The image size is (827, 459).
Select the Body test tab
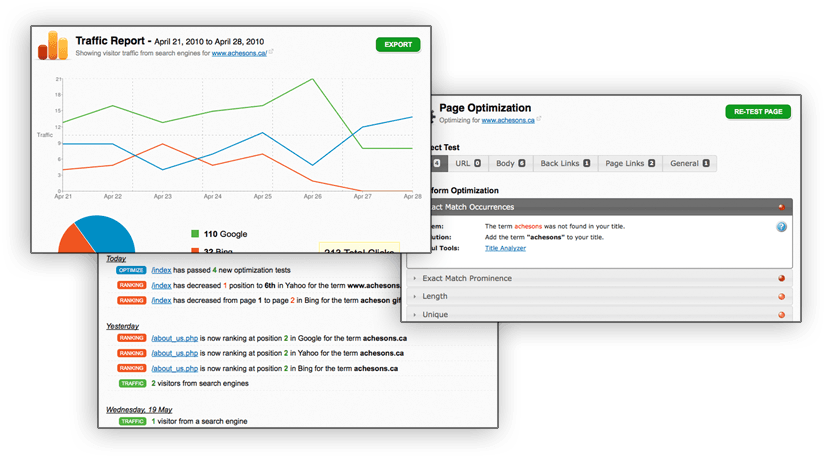(510, 163)
